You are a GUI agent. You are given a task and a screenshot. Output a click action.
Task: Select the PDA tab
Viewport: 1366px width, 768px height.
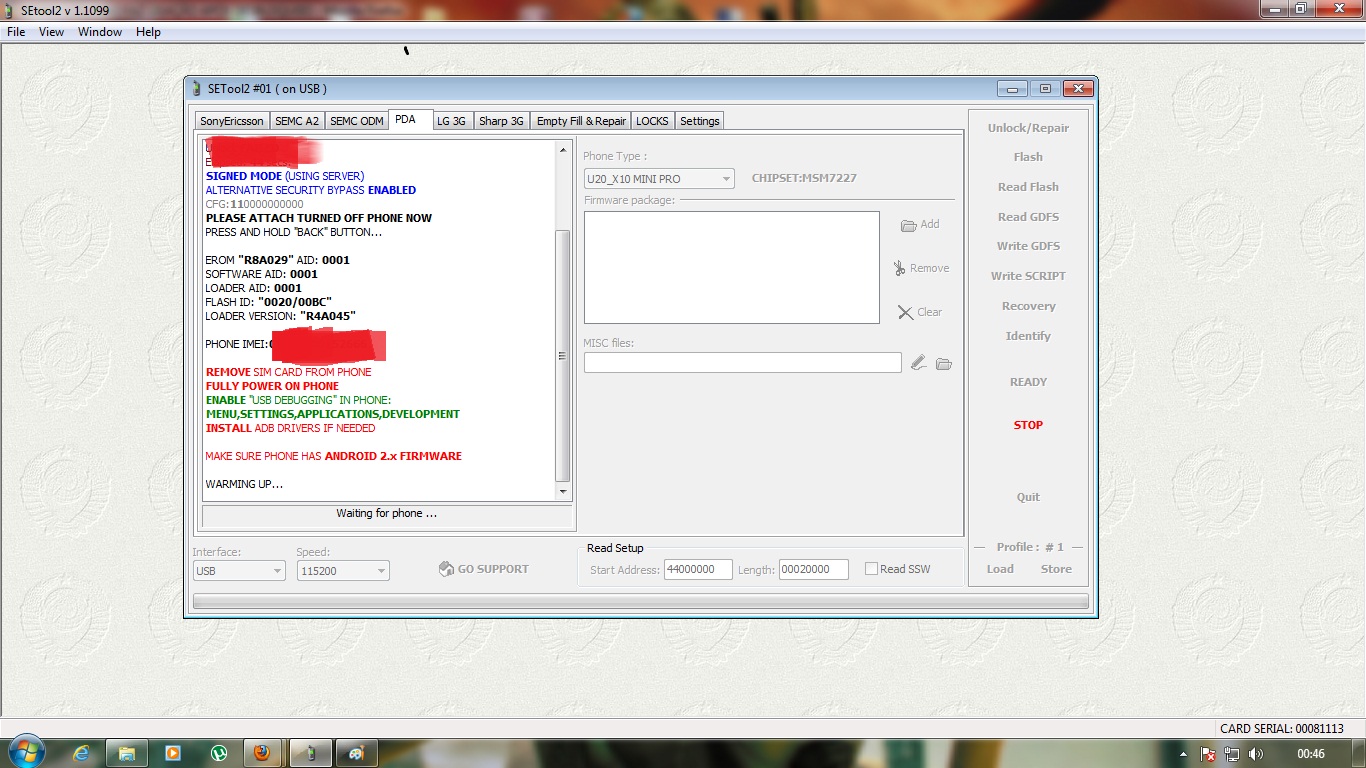[410, 119]
